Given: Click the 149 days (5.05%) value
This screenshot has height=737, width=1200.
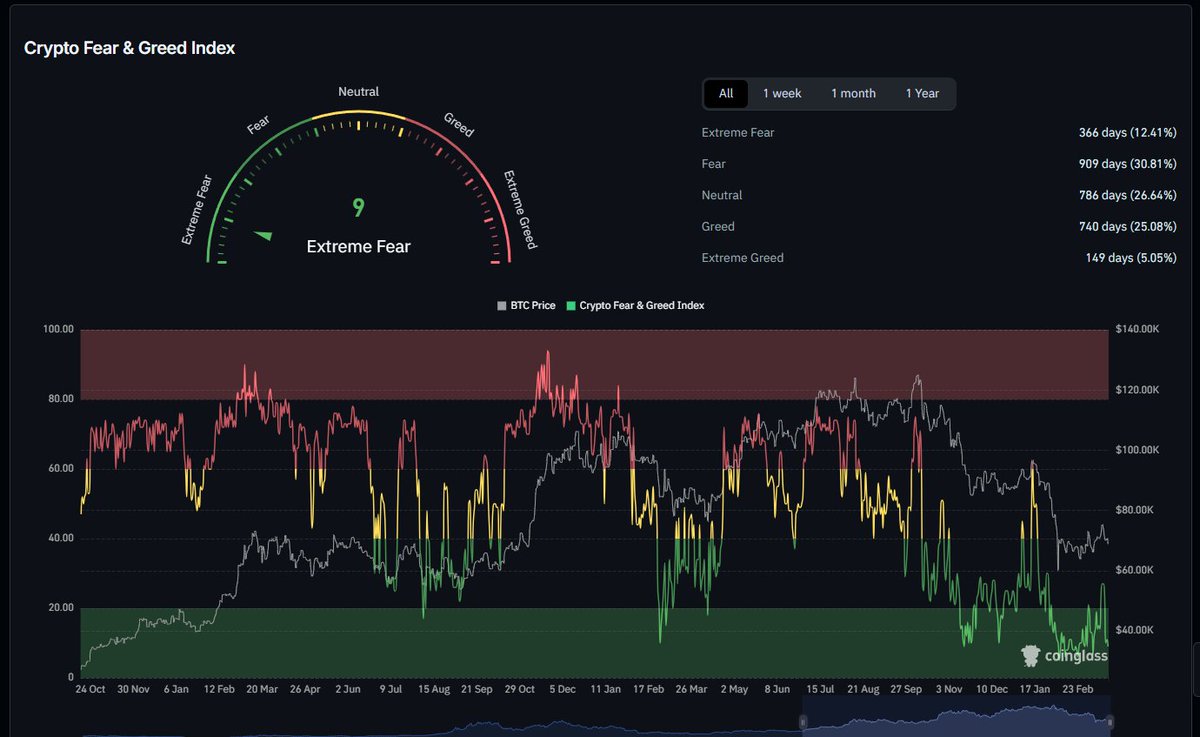Looking at the screenshot, I should tap(1130, 258).
